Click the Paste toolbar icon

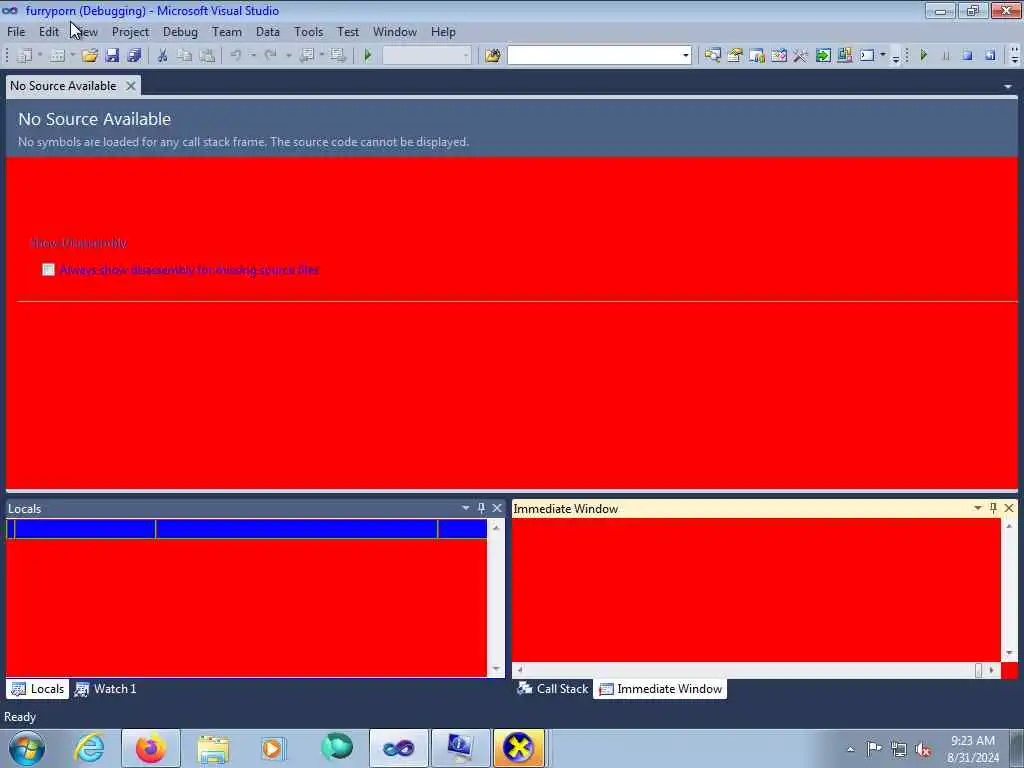click(x=207, y=56)
